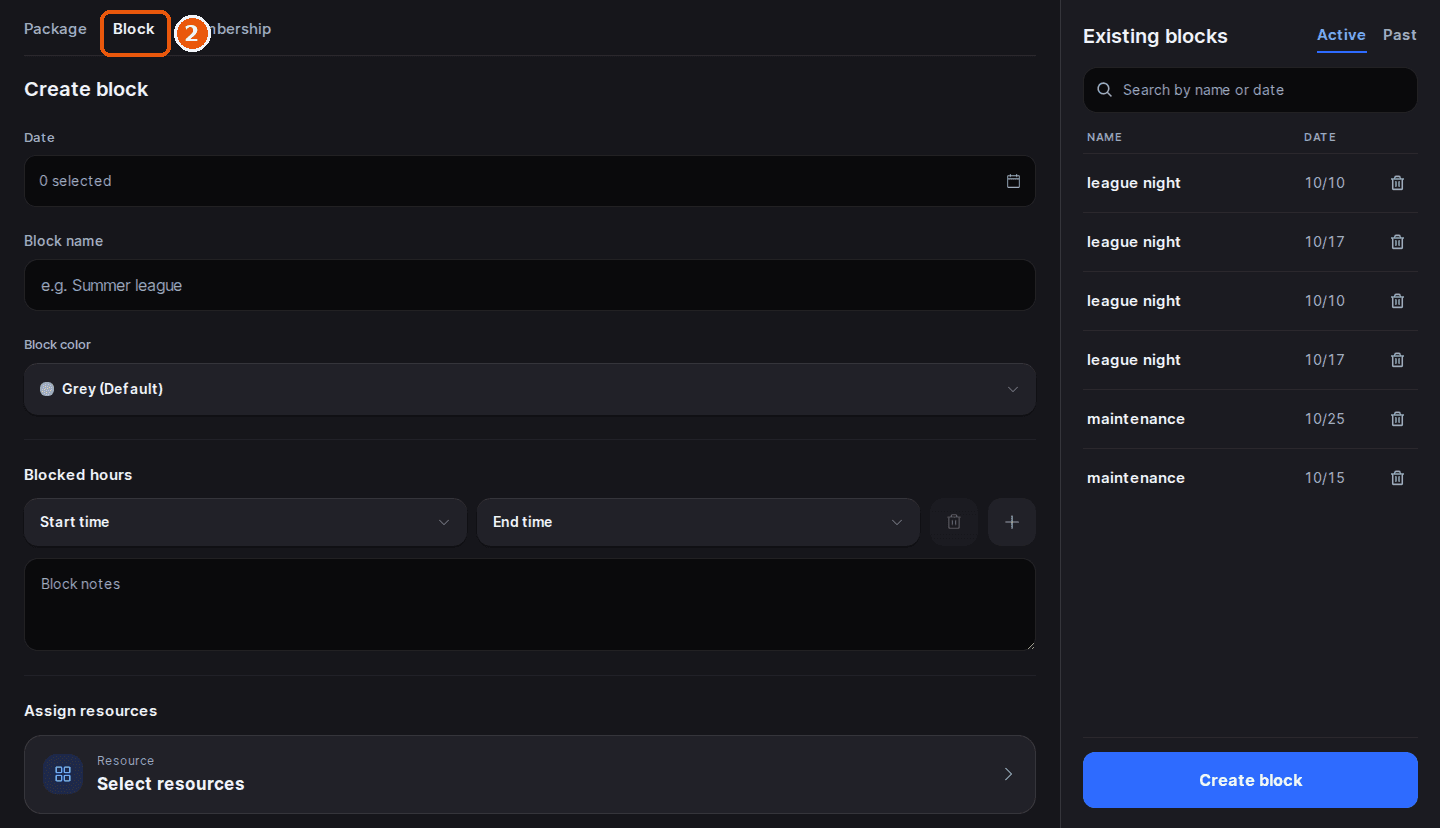Remove the blocked hours row via trash
The width and height of the screenshot is (1440, 828).
click(x=954, y=522)
